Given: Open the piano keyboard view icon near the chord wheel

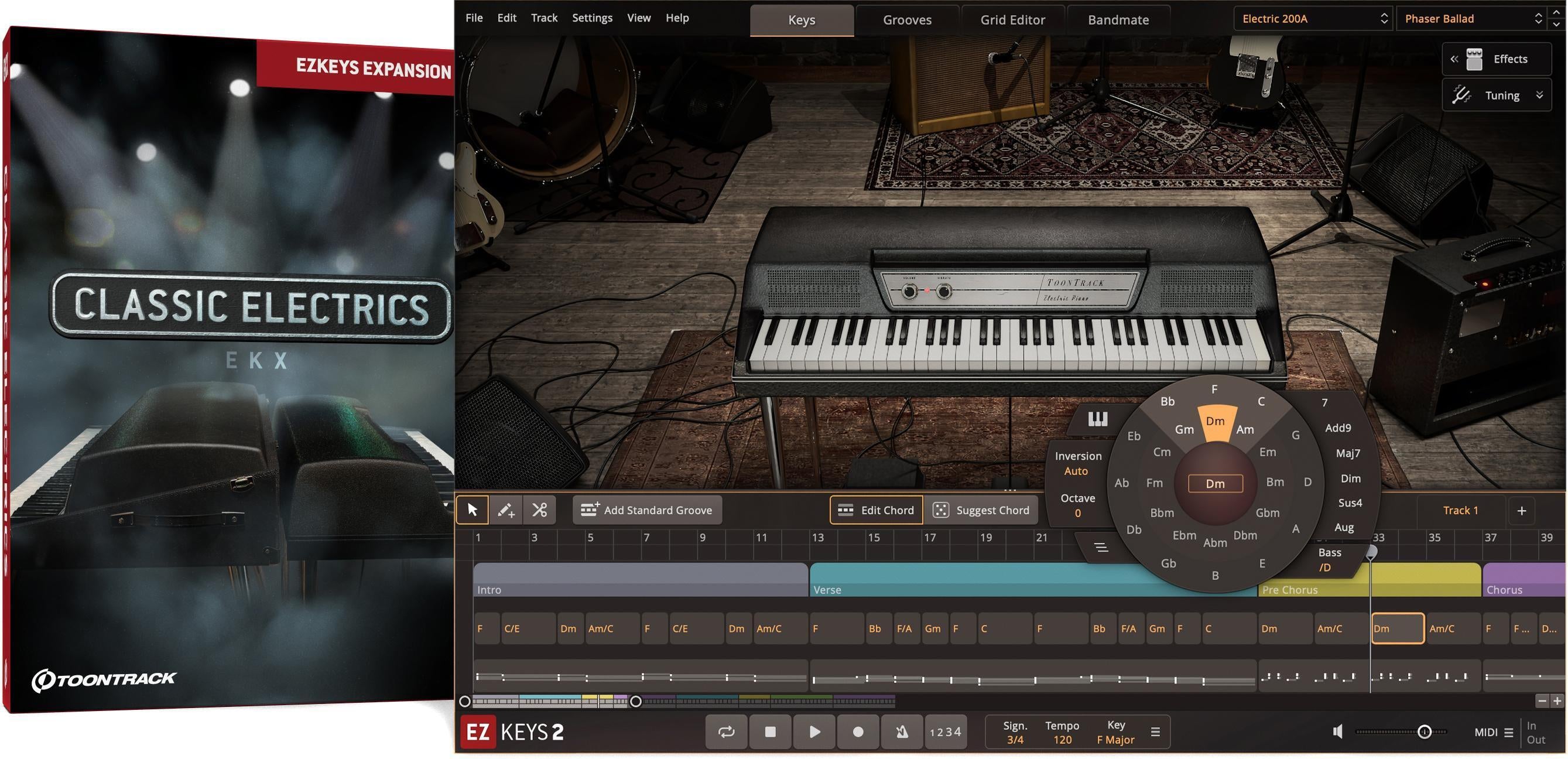Looking at the screenshot, I should click(x=1097, y=418).
